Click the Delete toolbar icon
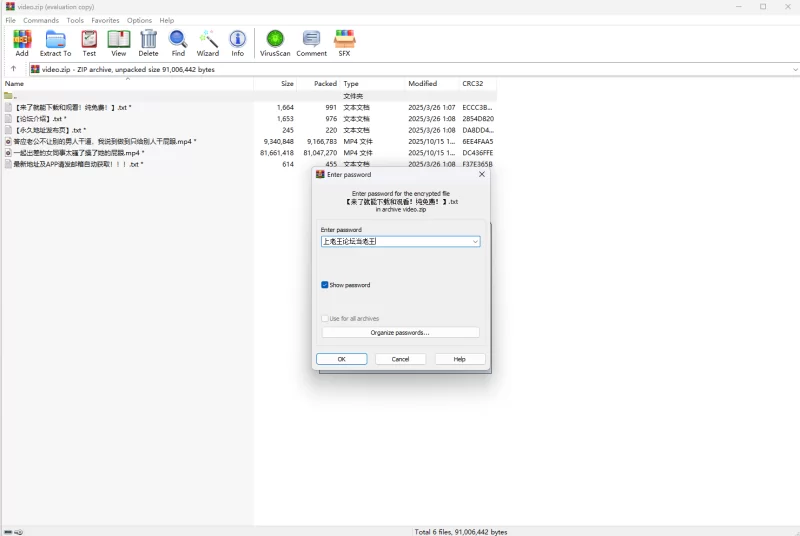This screenshot has height=536, width=800. tap(148, 42)
